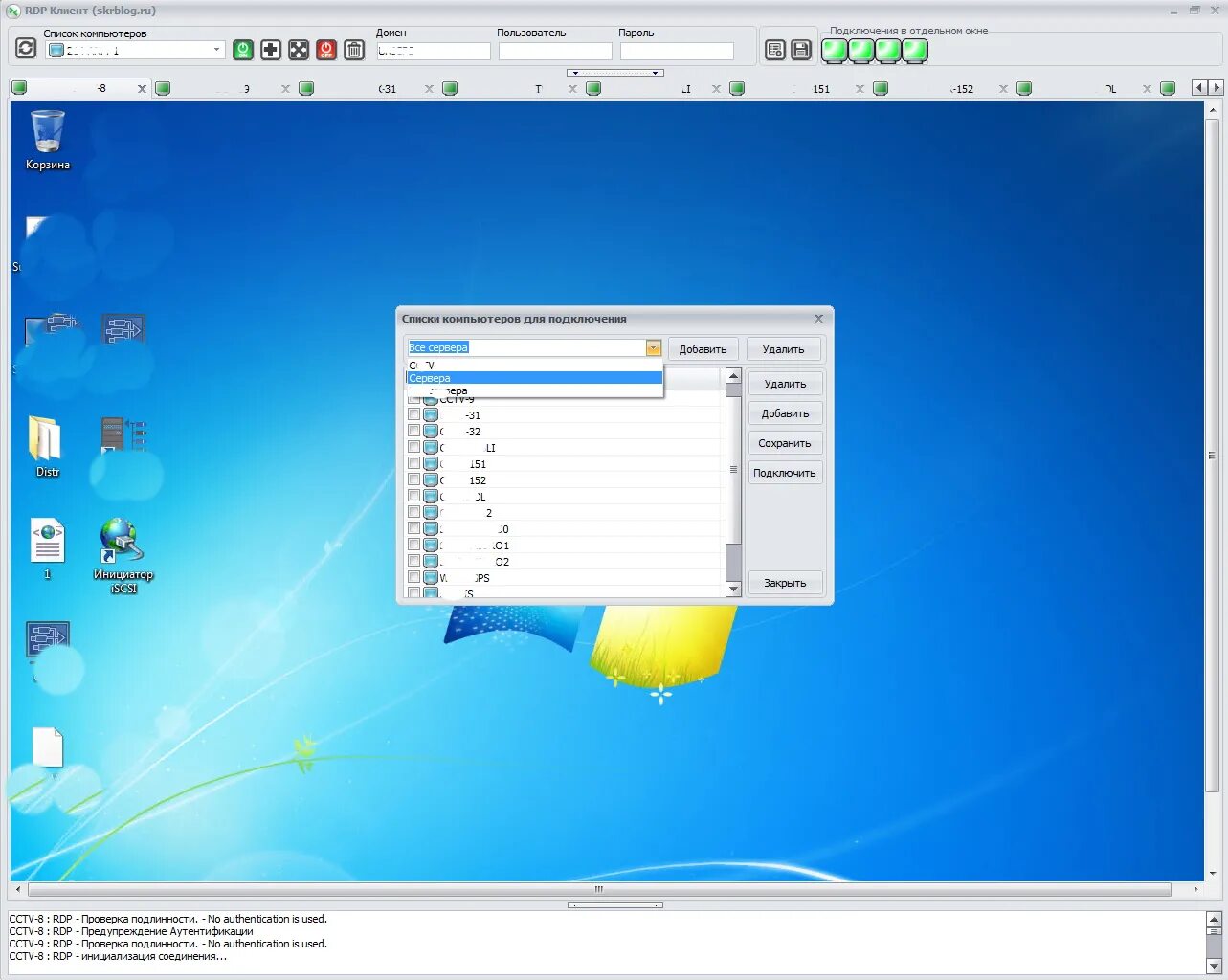Check the box for row ending O1

point(414,545)
